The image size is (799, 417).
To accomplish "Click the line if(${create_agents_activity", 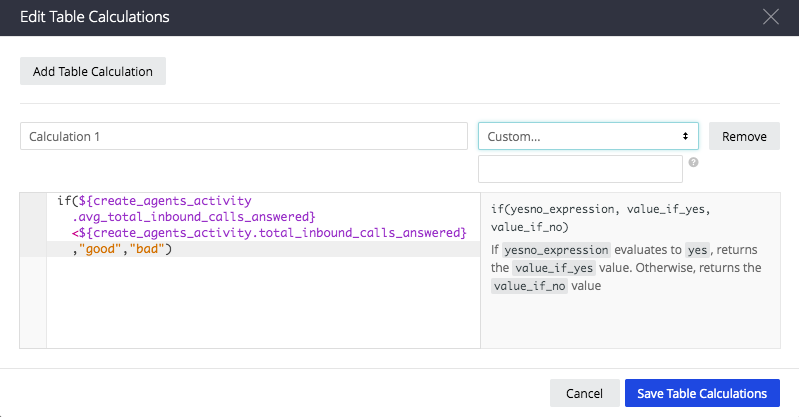I will (154, 201).
